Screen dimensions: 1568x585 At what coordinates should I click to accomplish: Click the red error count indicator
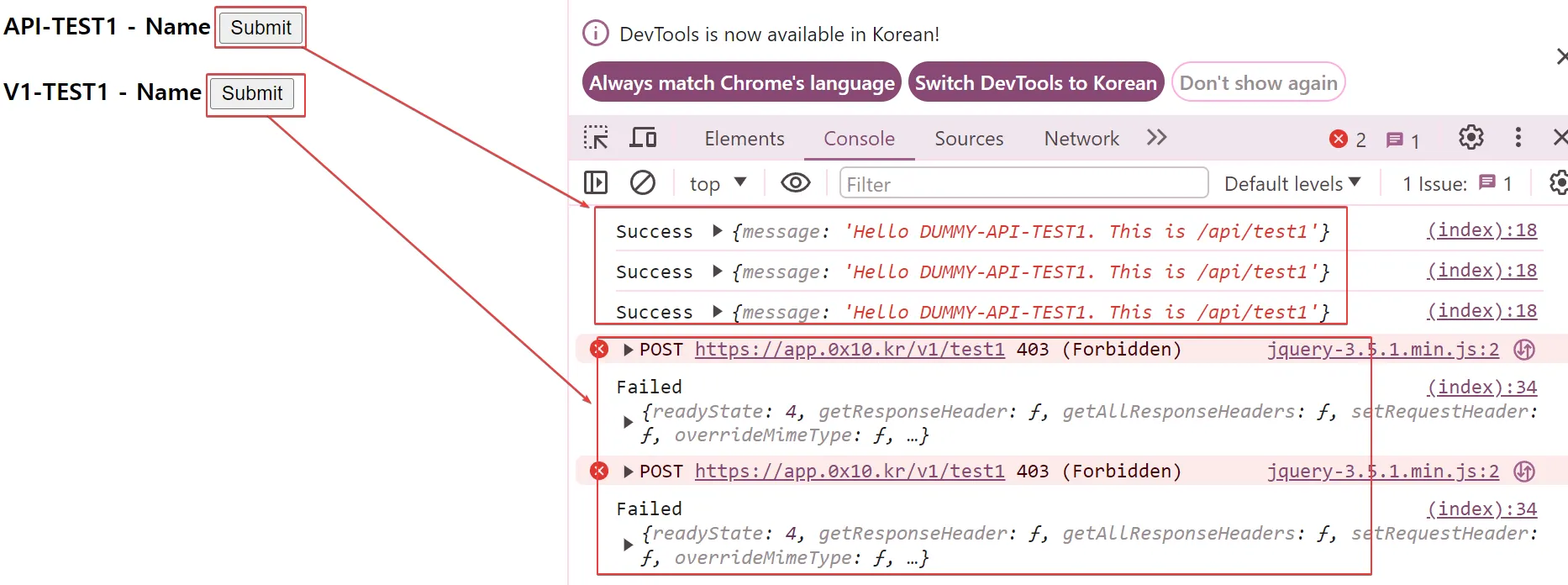(x=1348, y=140)
